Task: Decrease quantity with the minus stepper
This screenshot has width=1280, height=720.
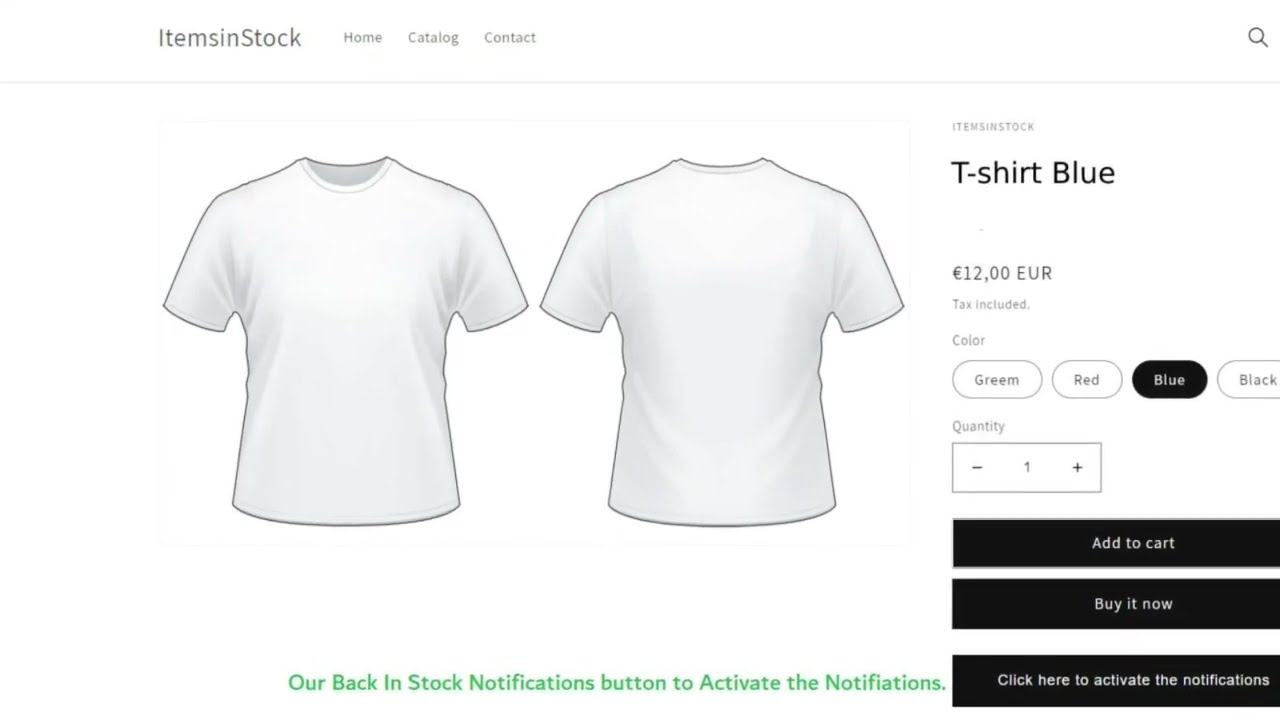Action: (x=977, y=467)
